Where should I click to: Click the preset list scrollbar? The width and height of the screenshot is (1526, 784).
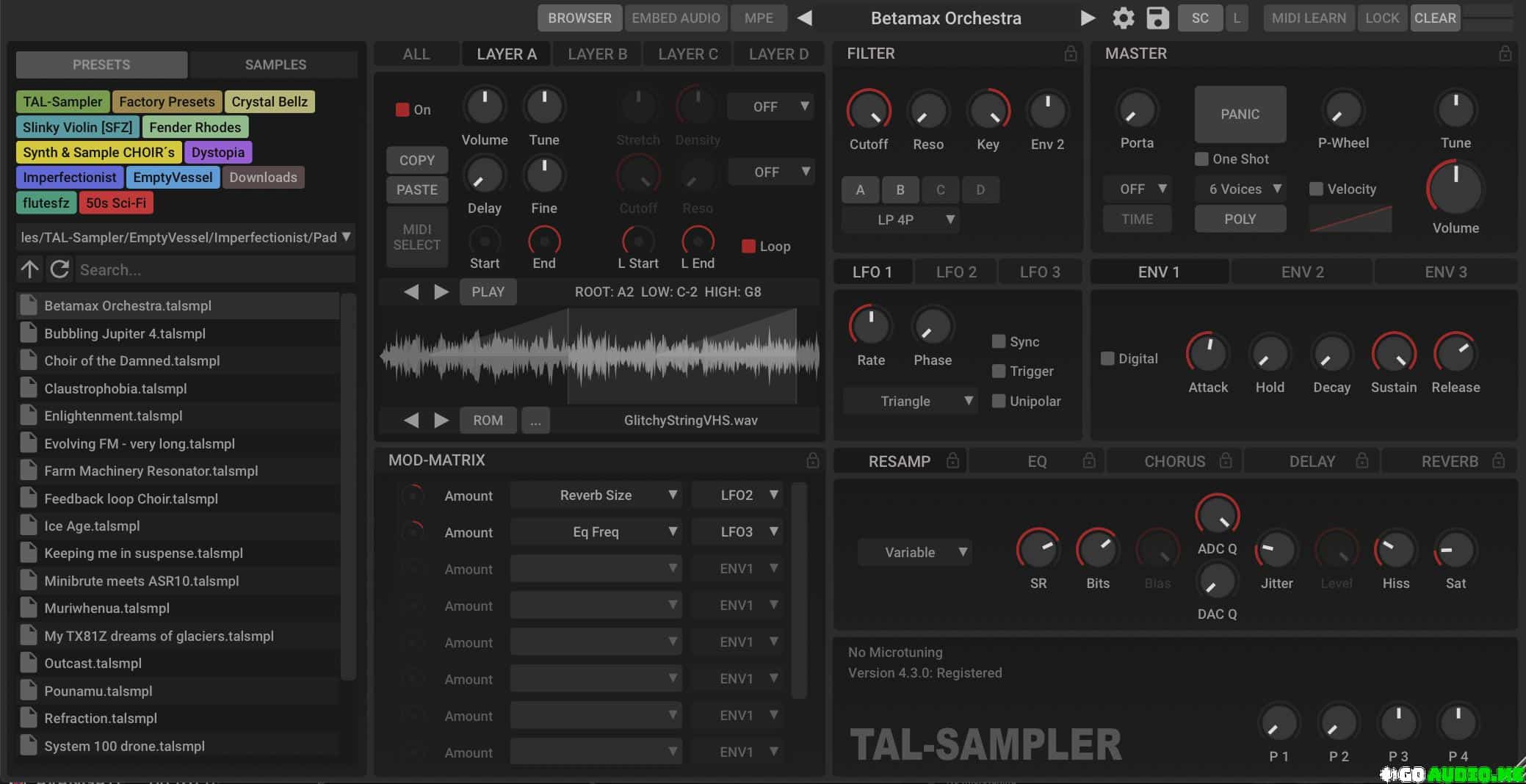(x=348, y=486)
